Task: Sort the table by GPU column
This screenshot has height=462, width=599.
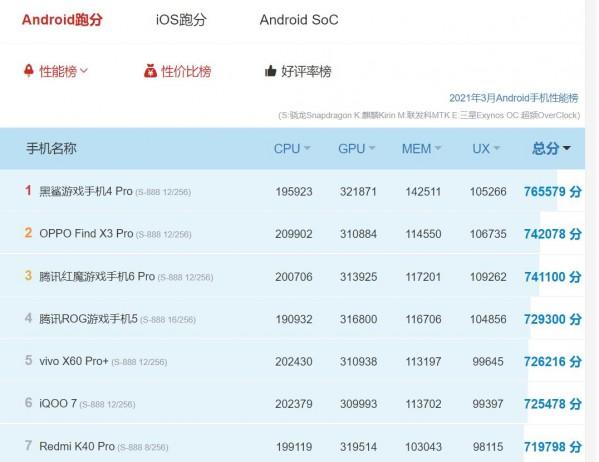Action: (x=356, y=149)
